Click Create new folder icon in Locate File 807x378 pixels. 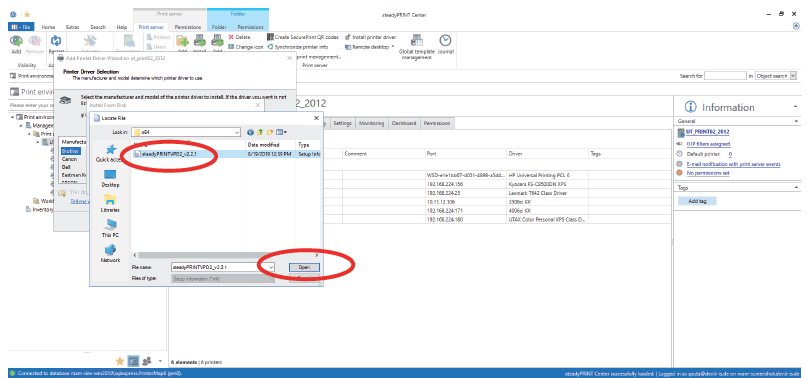point(270,132)
